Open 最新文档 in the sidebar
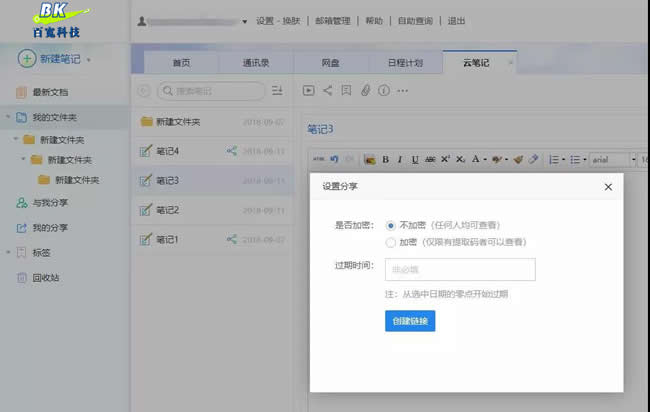This screenshot has height=412, width=650. [50, 92]
